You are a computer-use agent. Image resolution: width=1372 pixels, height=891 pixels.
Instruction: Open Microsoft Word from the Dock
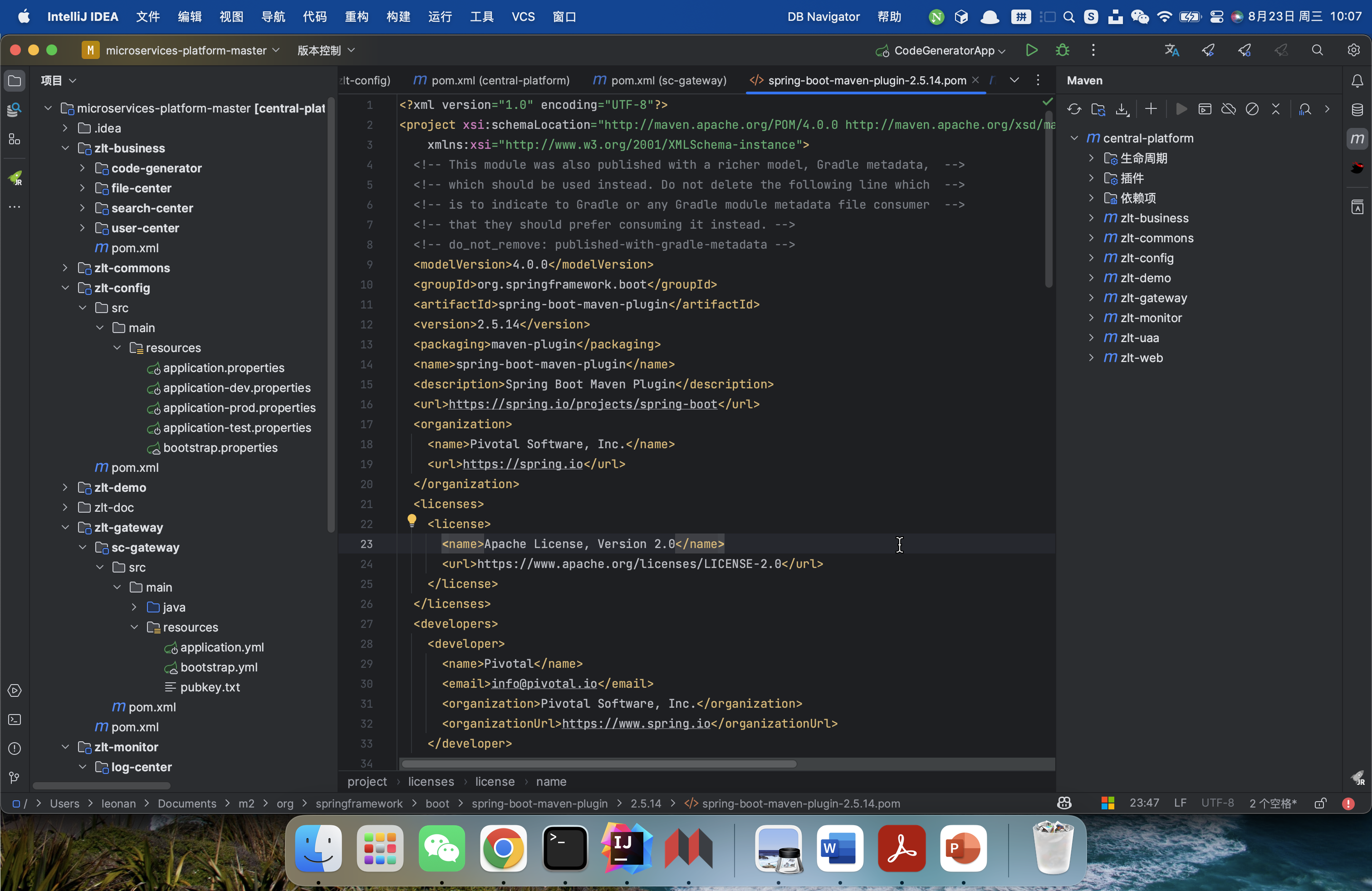click(x=839, y=848)
